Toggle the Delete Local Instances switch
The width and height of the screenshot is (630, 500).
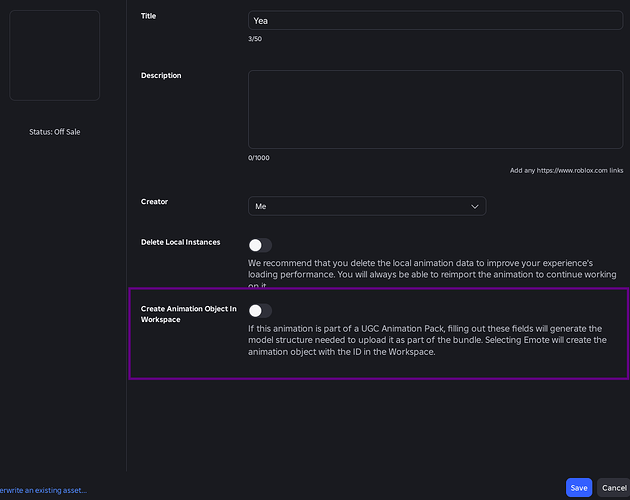[260, 245]
